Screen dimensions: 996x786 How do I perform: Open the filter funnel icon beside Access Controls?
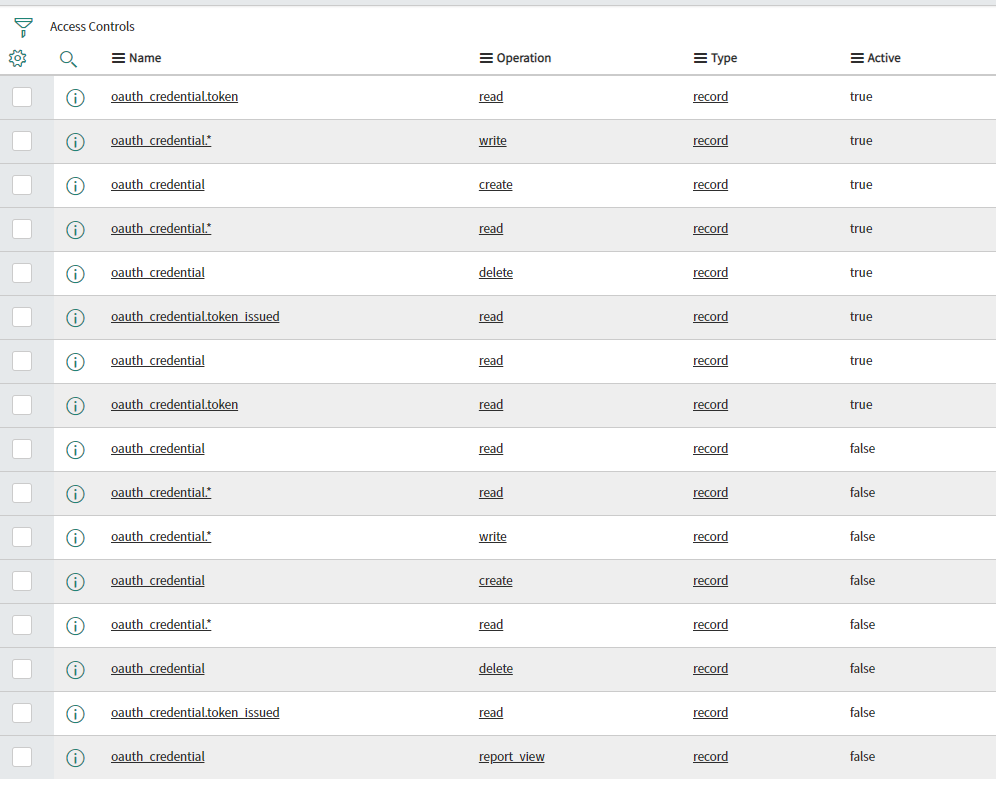click(24, 27)
